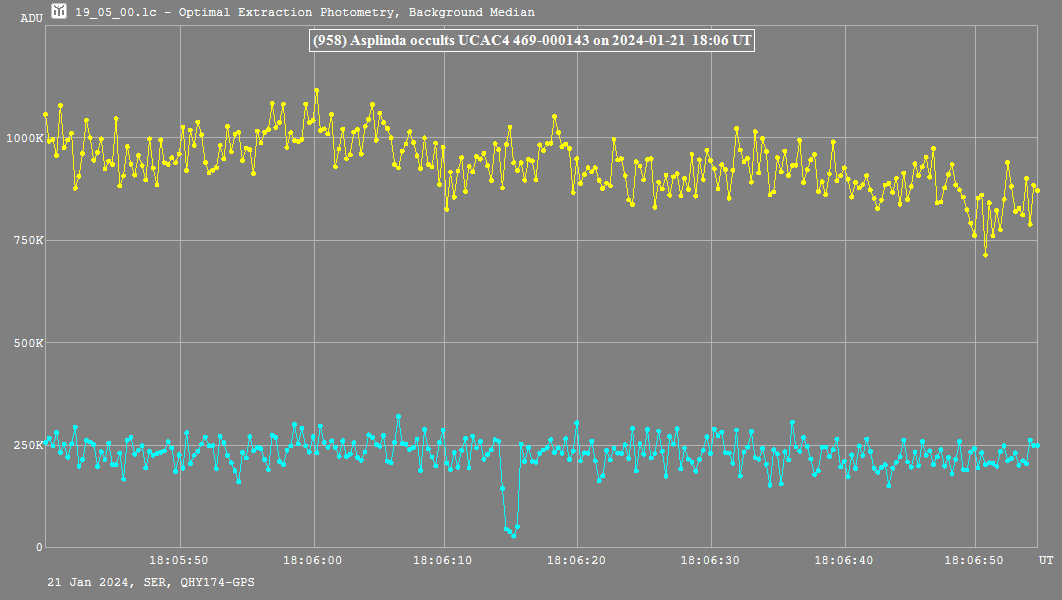The height and width of the screenshot is (600, 1062).
Task: Select the 18:06:20 time tick label
Action: (x=578, y=561)
